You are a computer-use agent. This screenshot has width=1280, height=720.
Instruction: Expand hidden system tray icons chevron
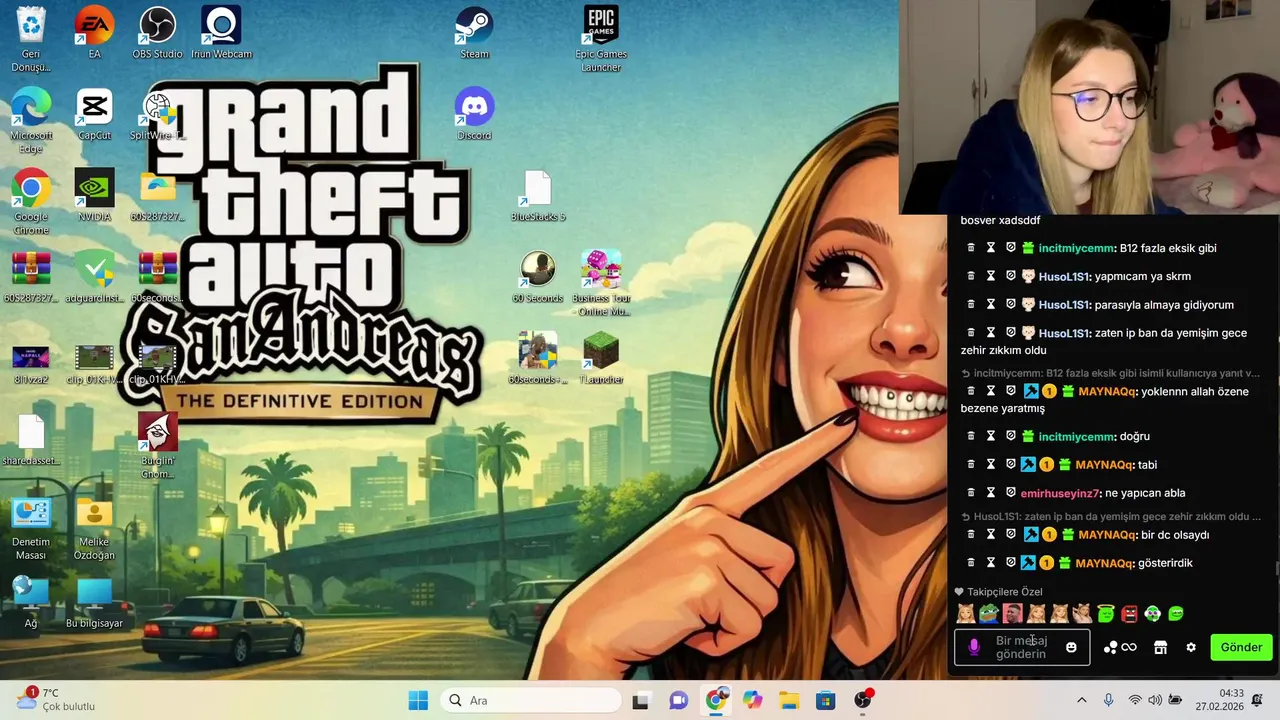[x=1081, y=701]
